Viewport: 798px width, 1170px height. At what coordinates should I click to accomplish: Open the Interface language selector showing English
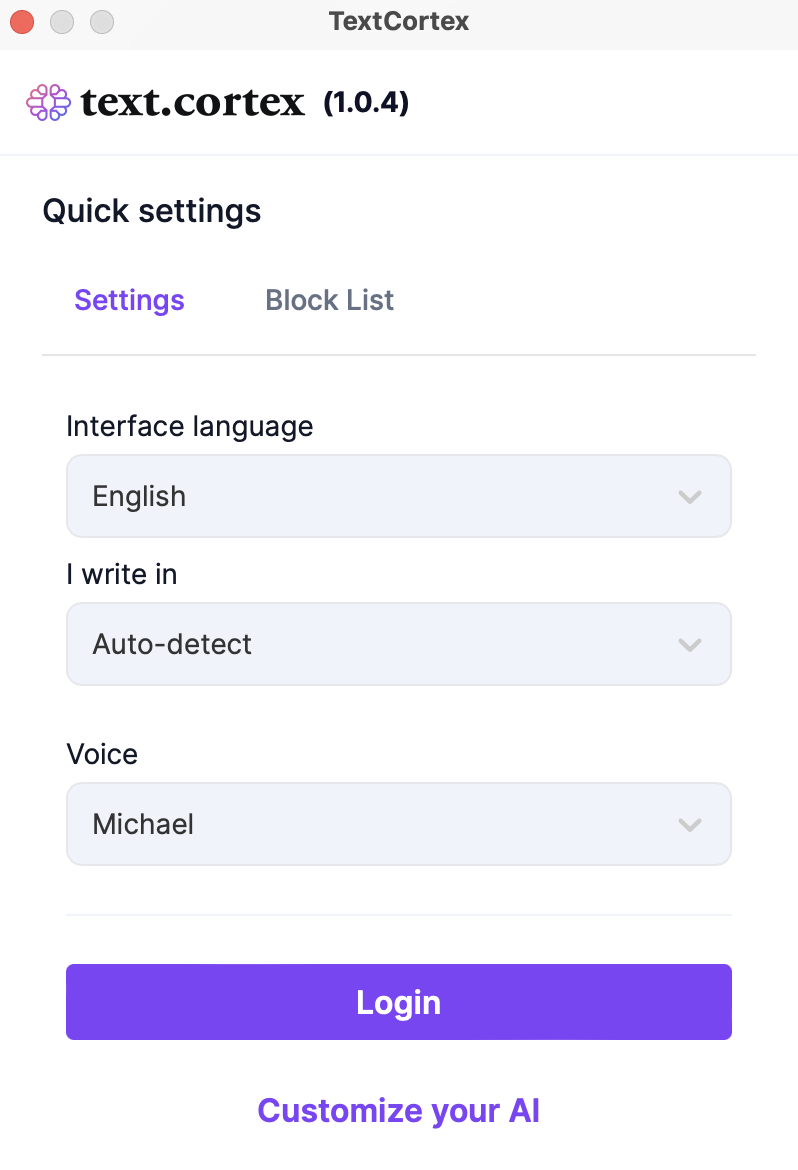coord(398,496)
